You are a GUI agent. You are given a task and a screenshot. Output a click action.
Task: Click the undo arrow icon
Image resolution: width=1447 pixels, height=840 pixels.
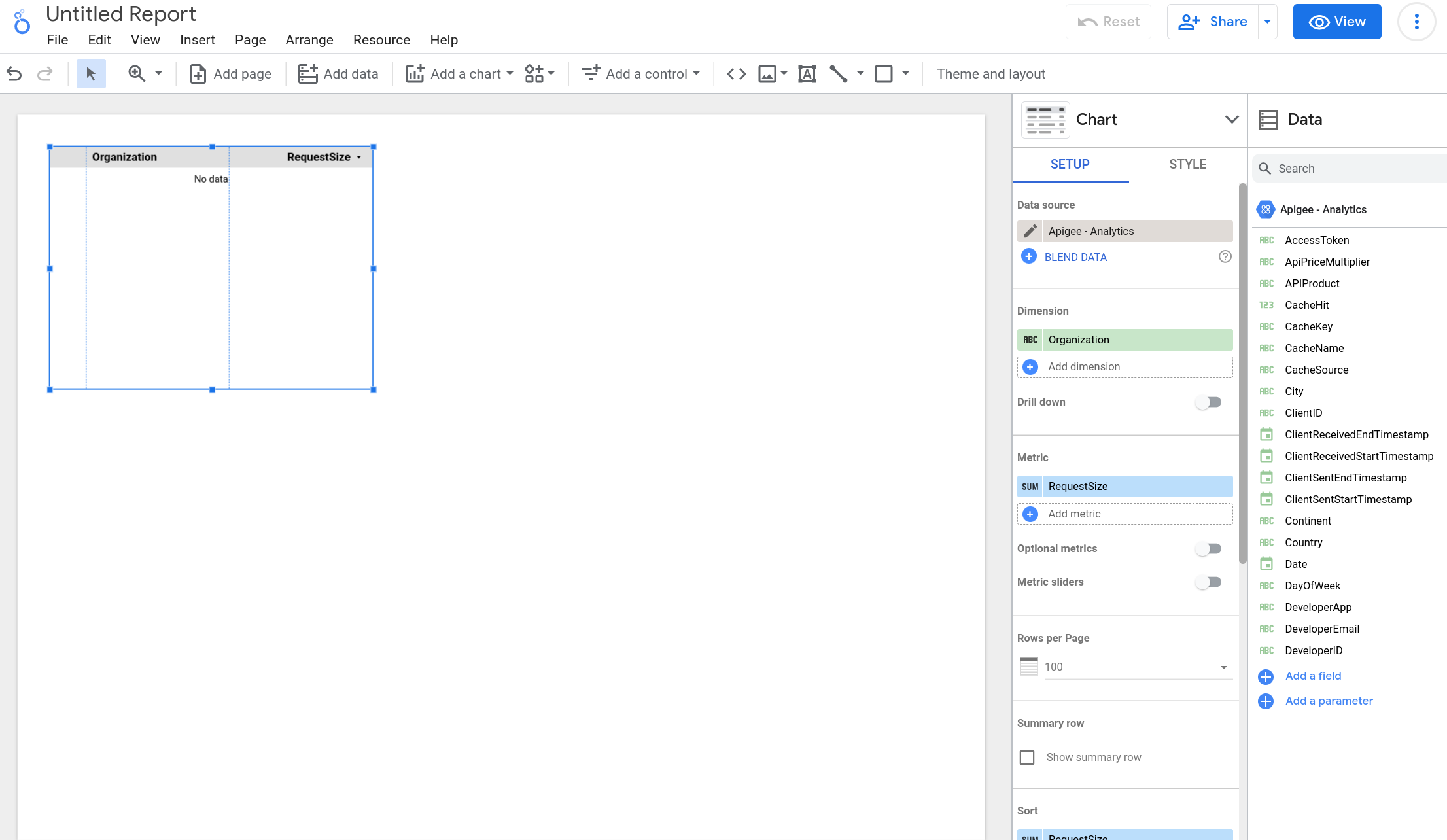click(14, 74)
